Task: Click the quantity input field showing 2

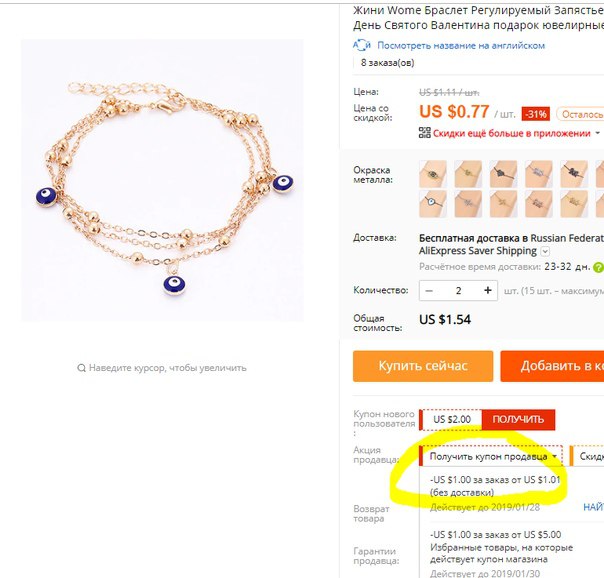Action: pos(458,290)
